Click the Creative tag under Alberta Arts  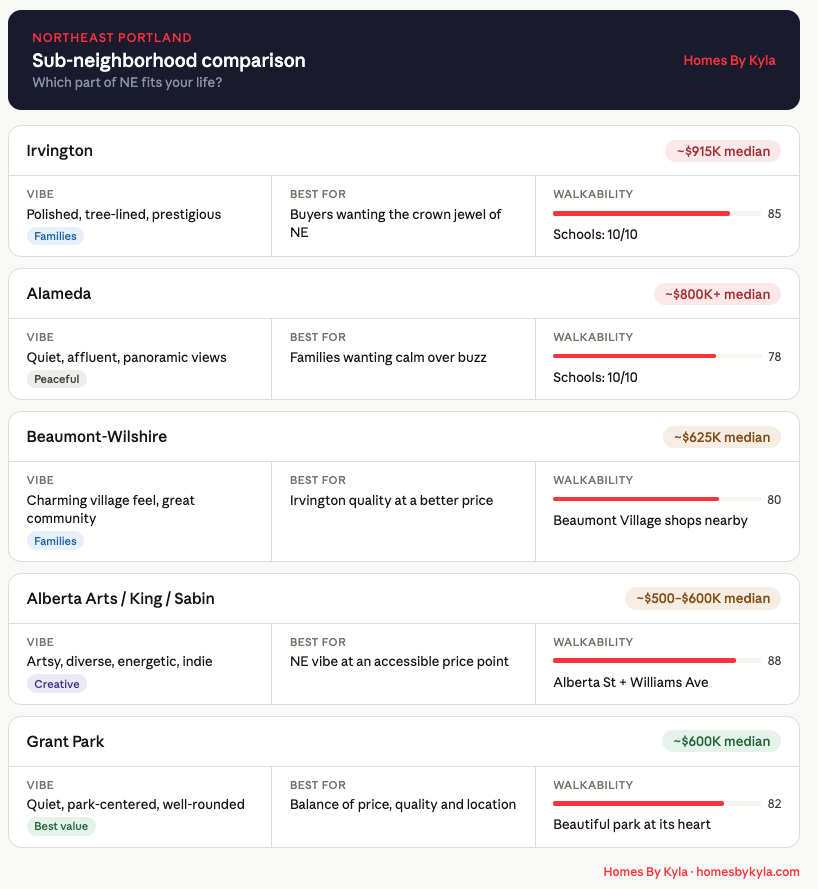[x=57, y=684]
